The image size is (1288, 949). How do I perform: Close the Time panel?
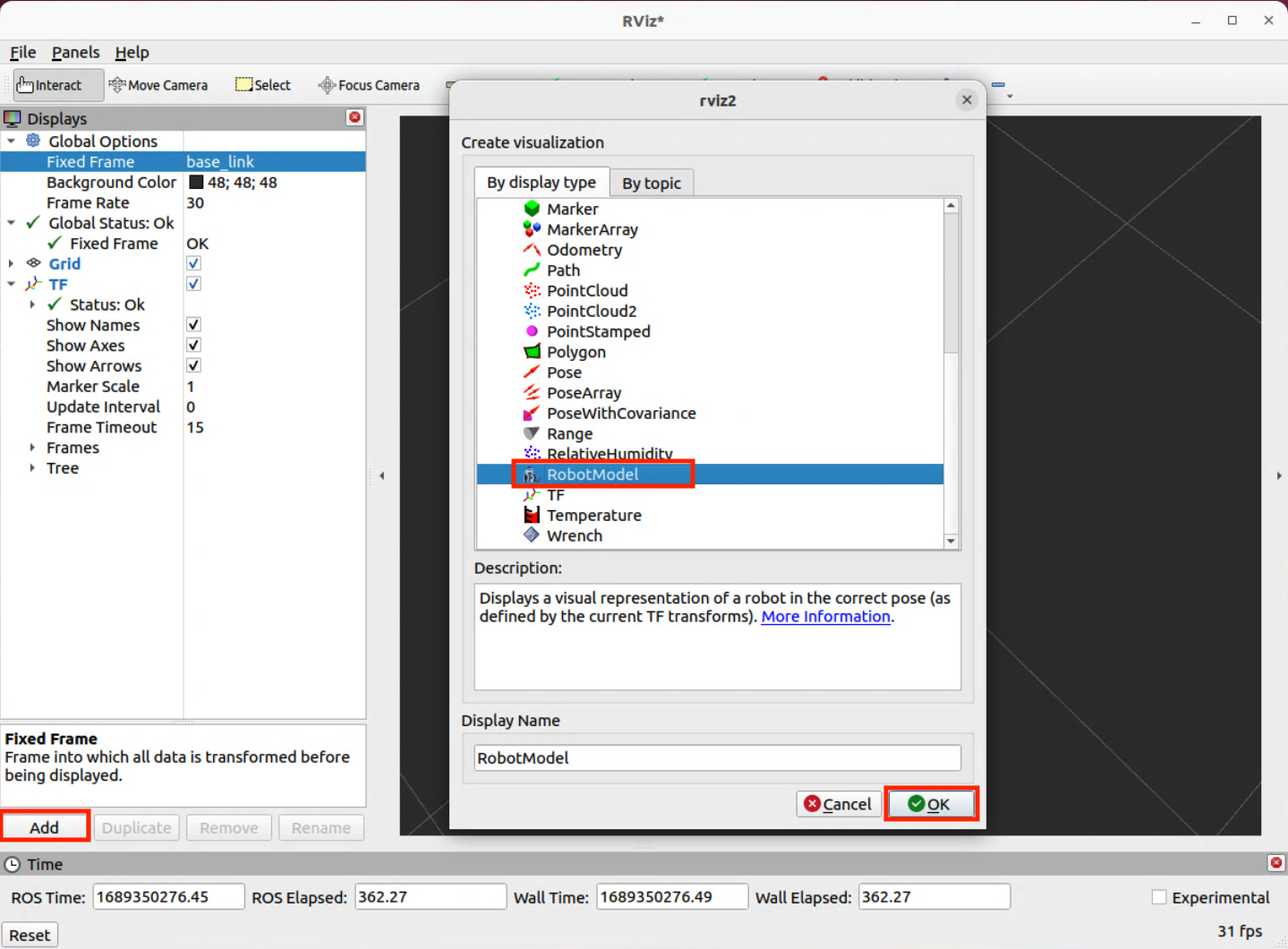[1276, 863]
